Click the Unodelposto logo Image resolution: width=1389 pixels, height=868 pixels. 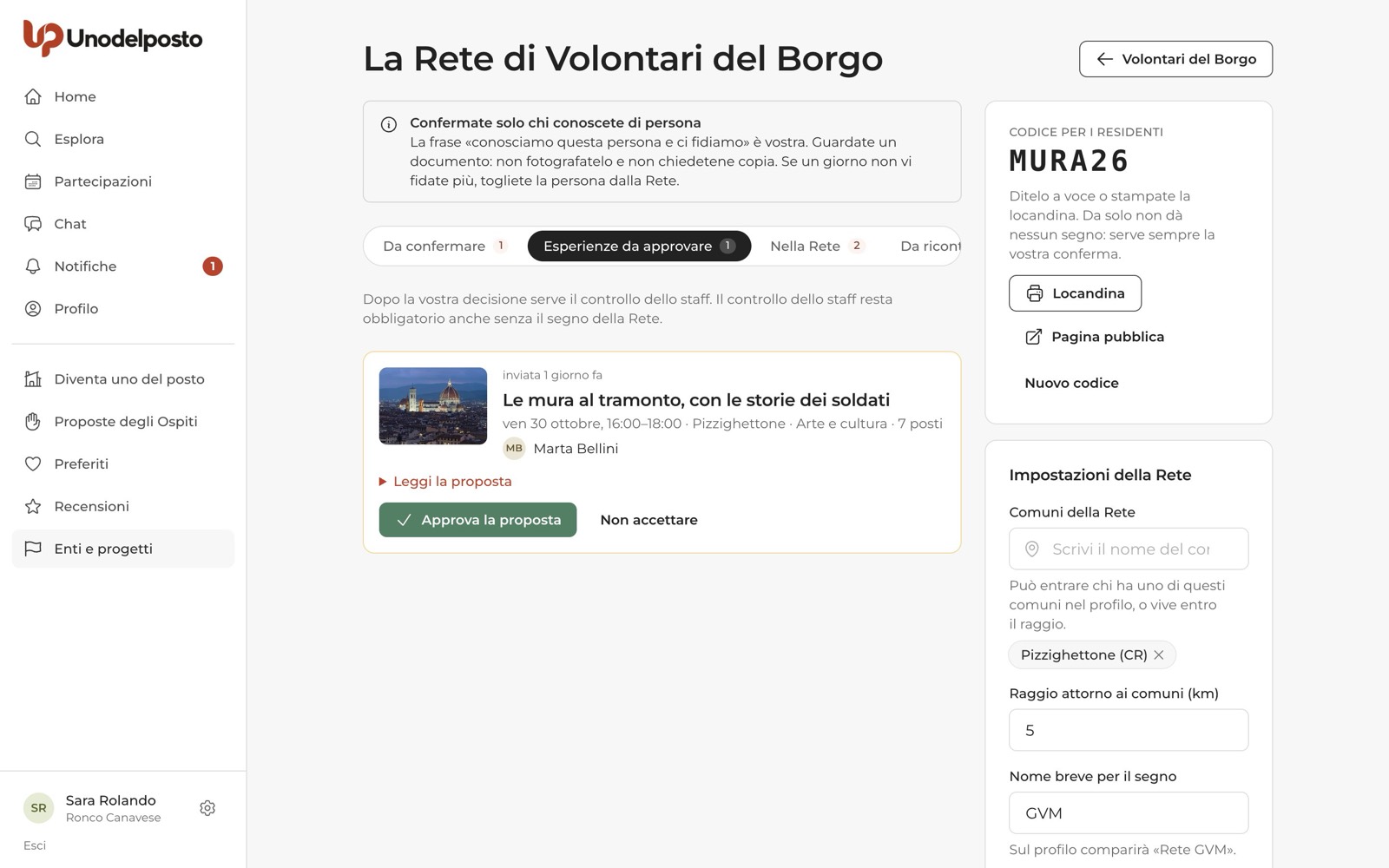click(113, 38)
